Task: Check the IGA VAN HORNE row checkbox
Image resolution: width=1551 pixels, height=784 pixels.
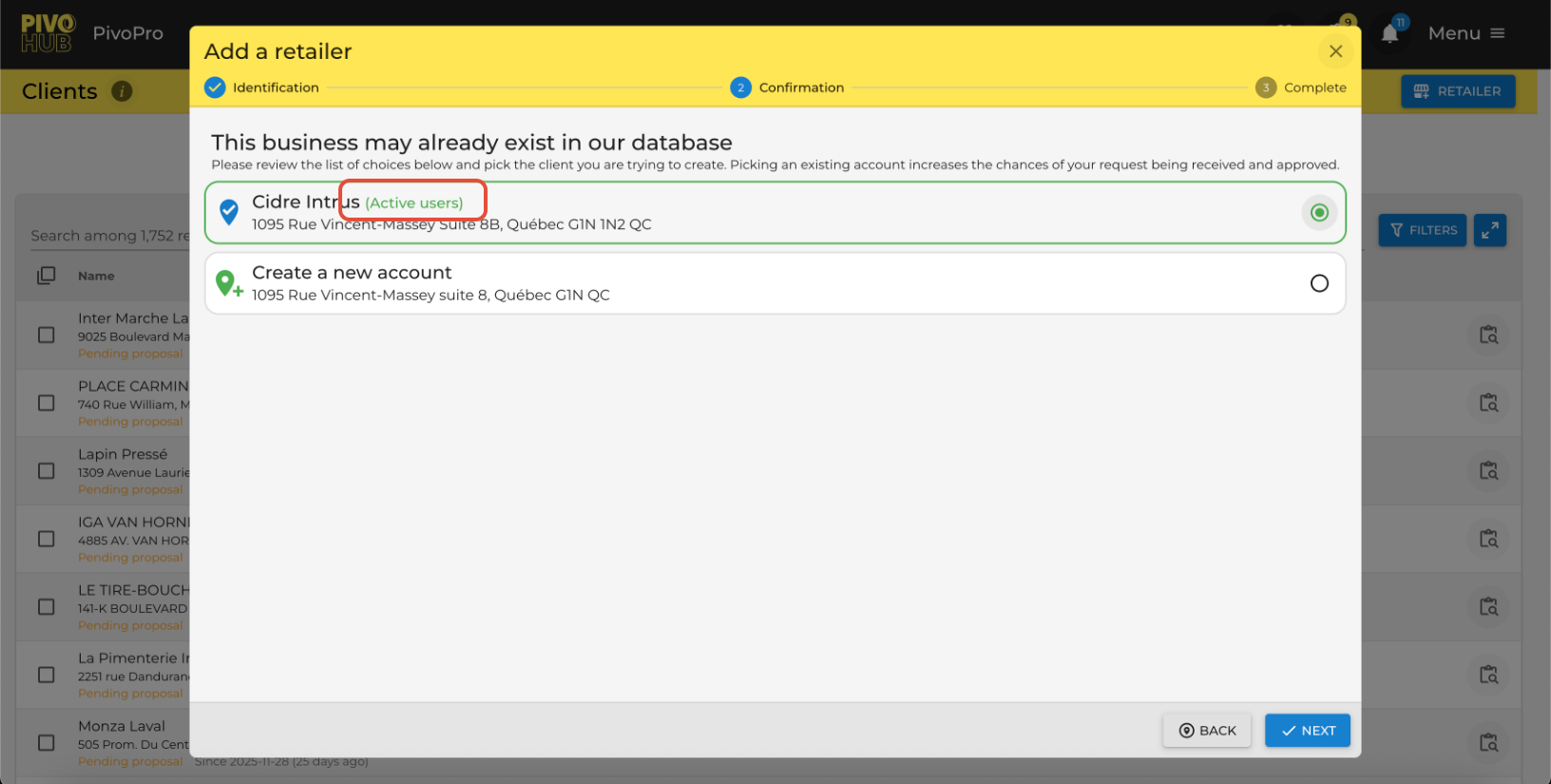Action: click(47, 539)
